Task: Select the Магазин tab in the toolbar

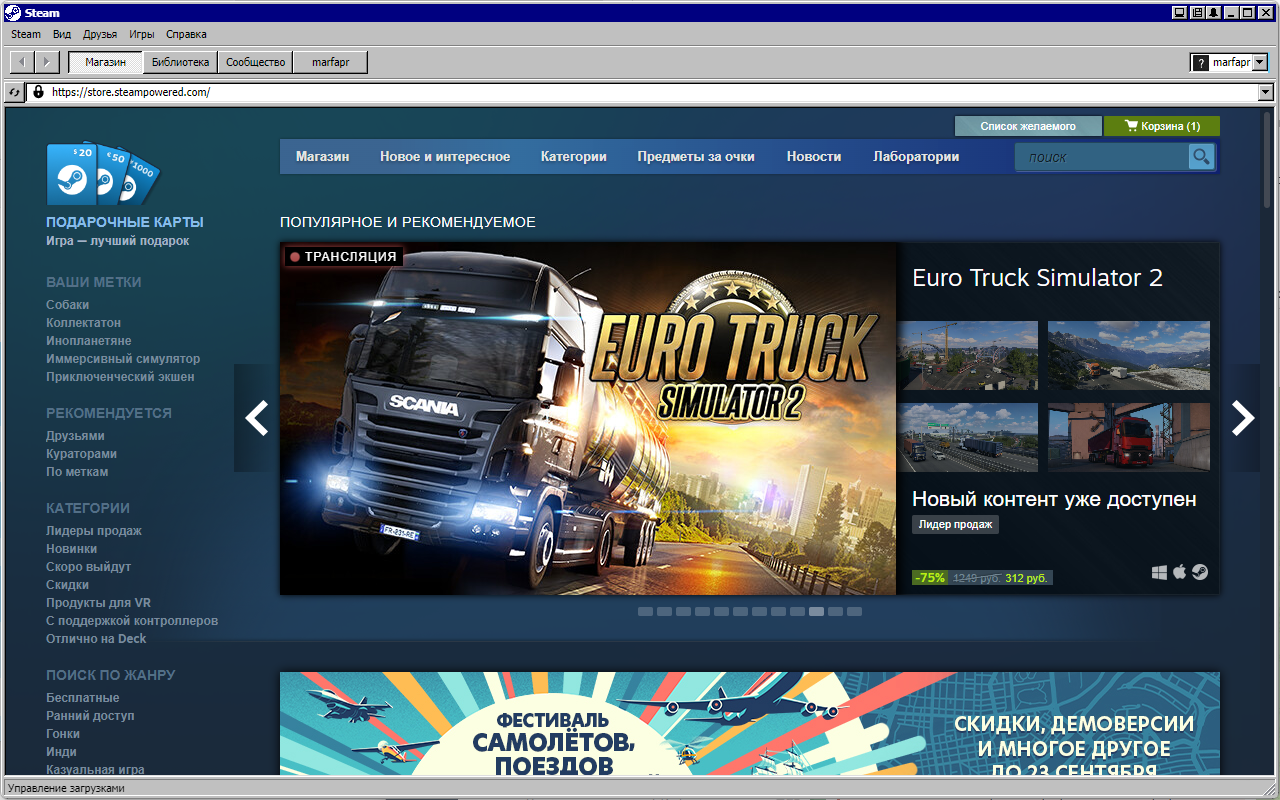Action: (x=105, y=62)
